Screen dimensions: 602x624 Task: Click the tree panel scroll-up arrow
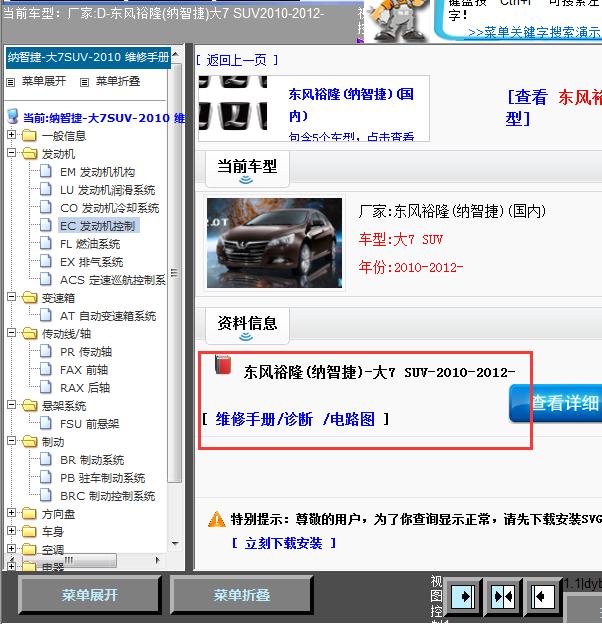click(x=175, y=54)
